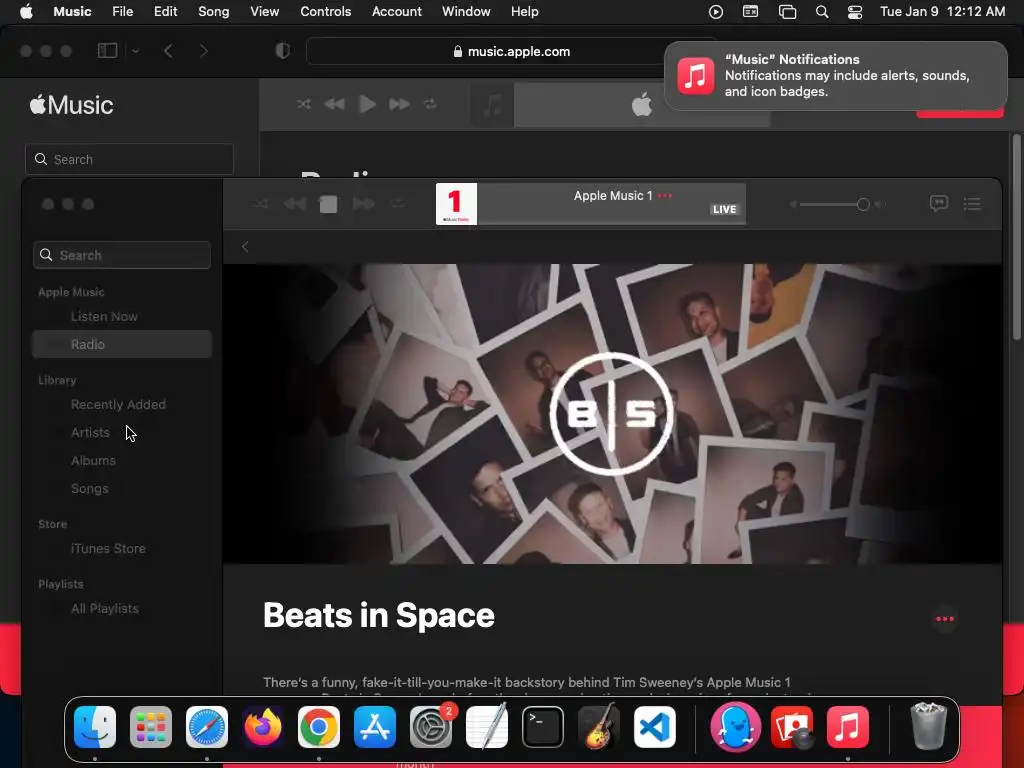The width and height of the screenshot is (1024, 768).
Task: Open the red more options button for Beats in Space
Action: click(x=944, y=619)
